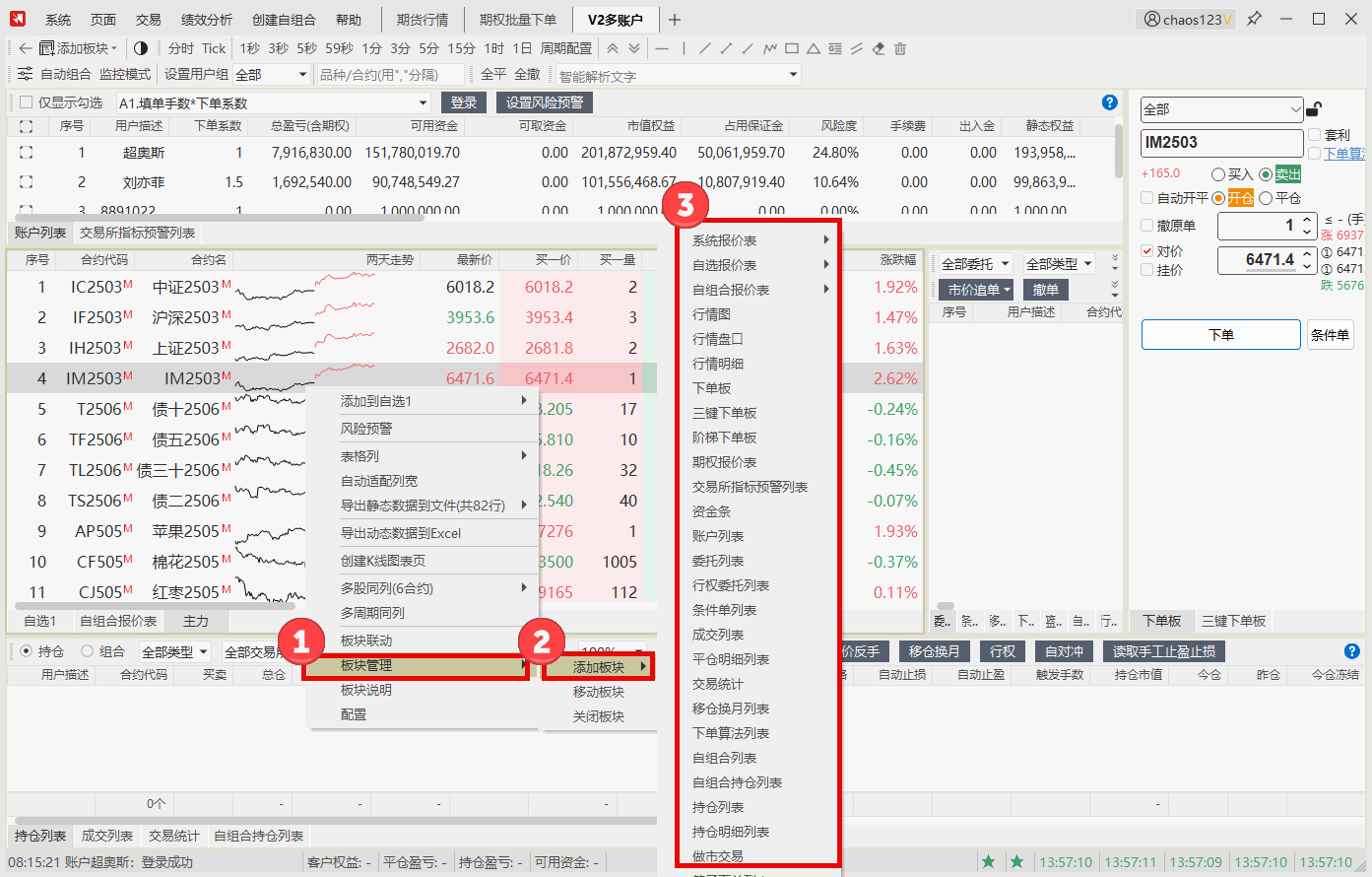Open the positions 全部类型 dropdown
This screenshot has height=877, width=1372.
(174, 651)
